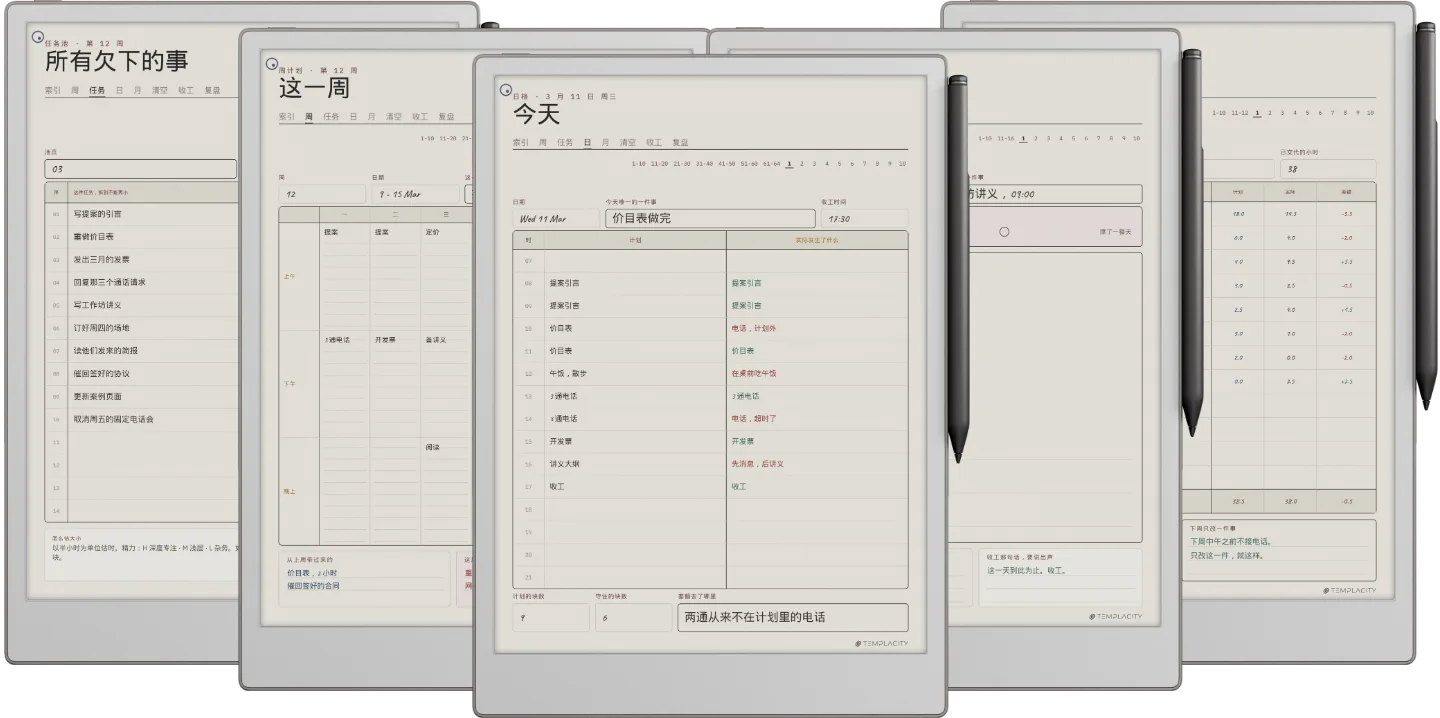This screenshot has width=1440, height=718.
Task: Open 索引 tab on the 所有欠下的事 page
Action: tap(53, 90)
